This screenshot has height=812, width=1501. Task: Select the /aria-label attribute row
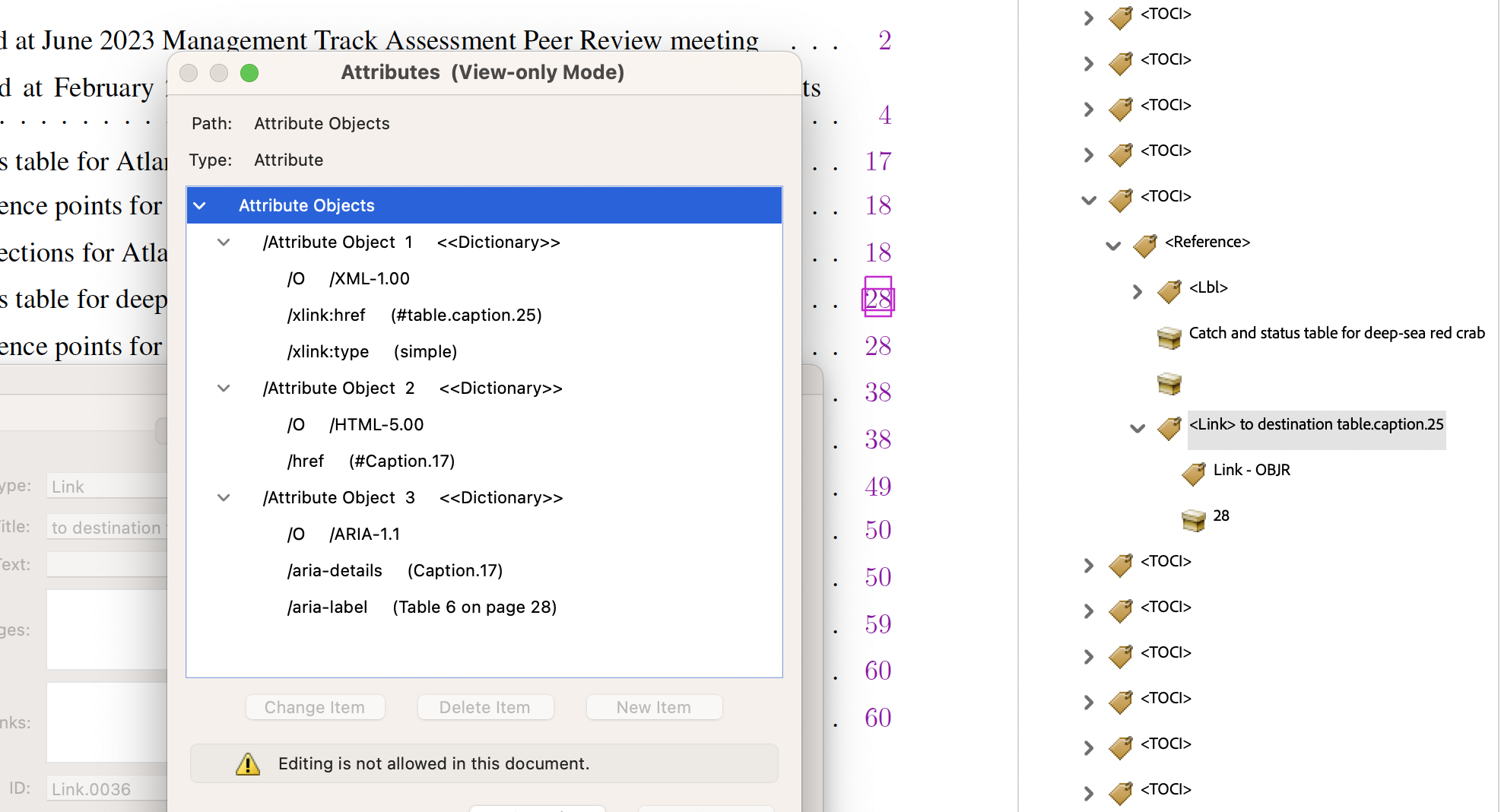tap(422, 607)
